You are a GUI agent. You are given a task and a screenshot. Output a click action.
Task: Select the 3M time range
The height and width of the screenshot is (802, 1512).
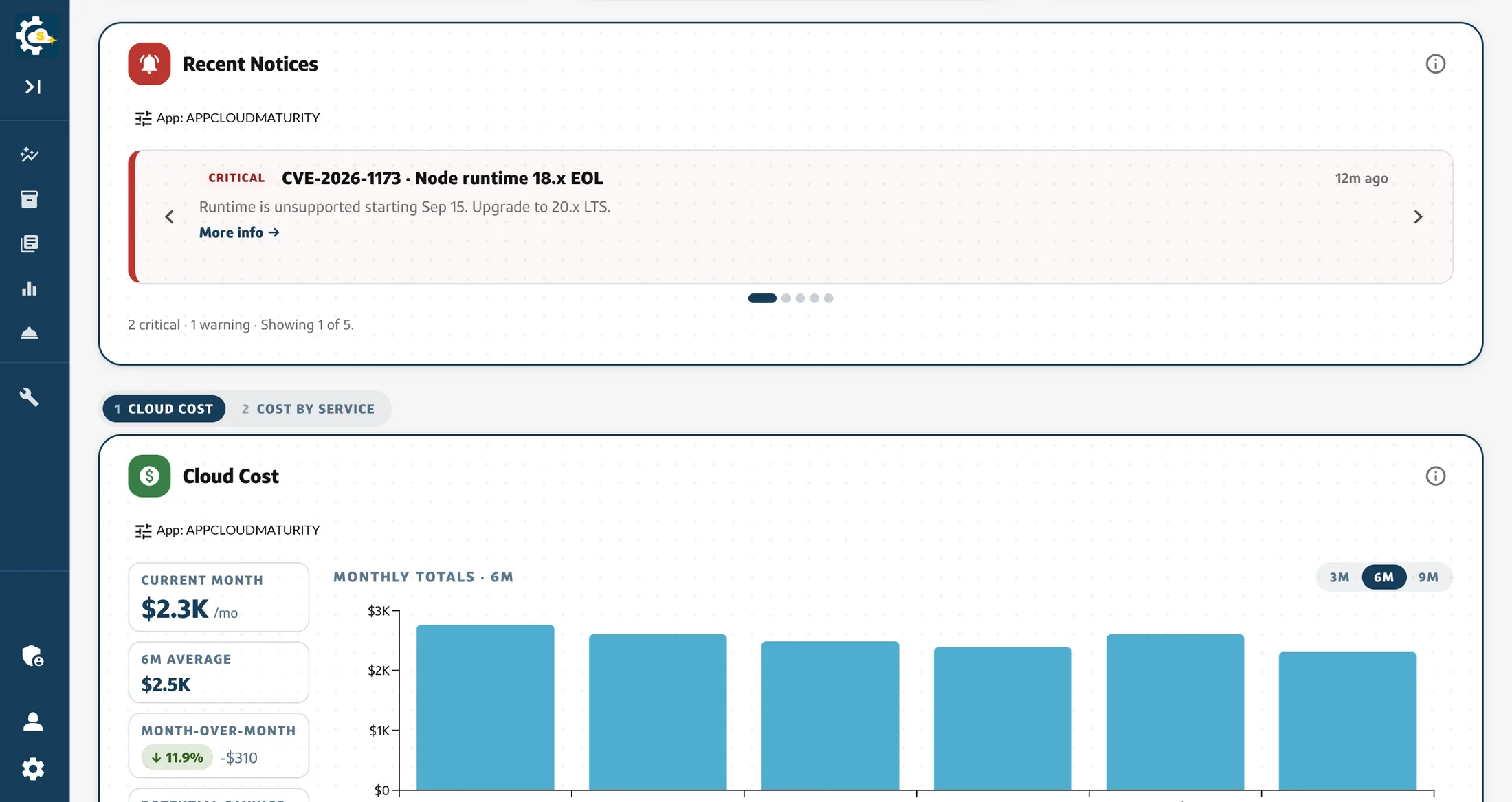pos(1339,577)
